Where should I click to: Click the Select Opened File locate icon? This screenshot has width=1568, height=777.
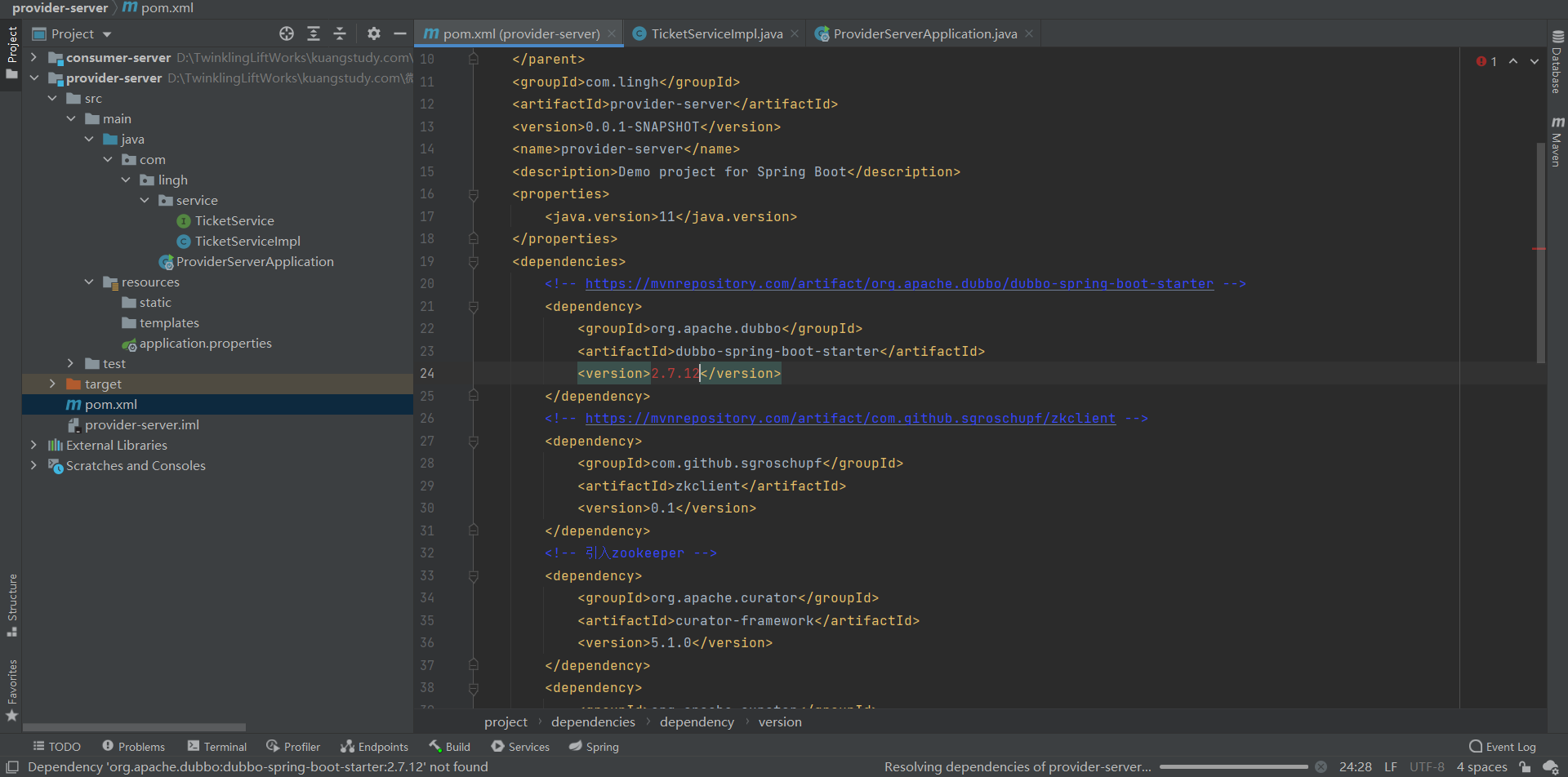287,33
